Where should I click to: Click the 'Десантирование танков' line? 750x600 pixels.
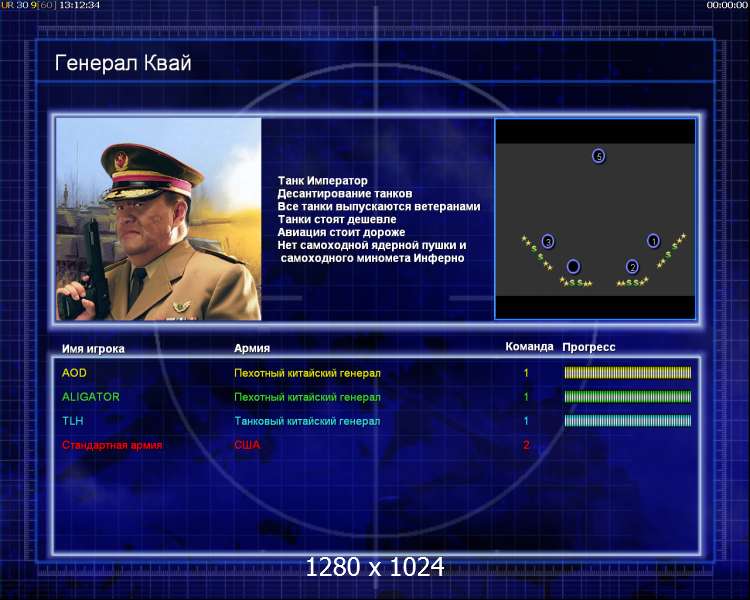click(x=345, y=194)
